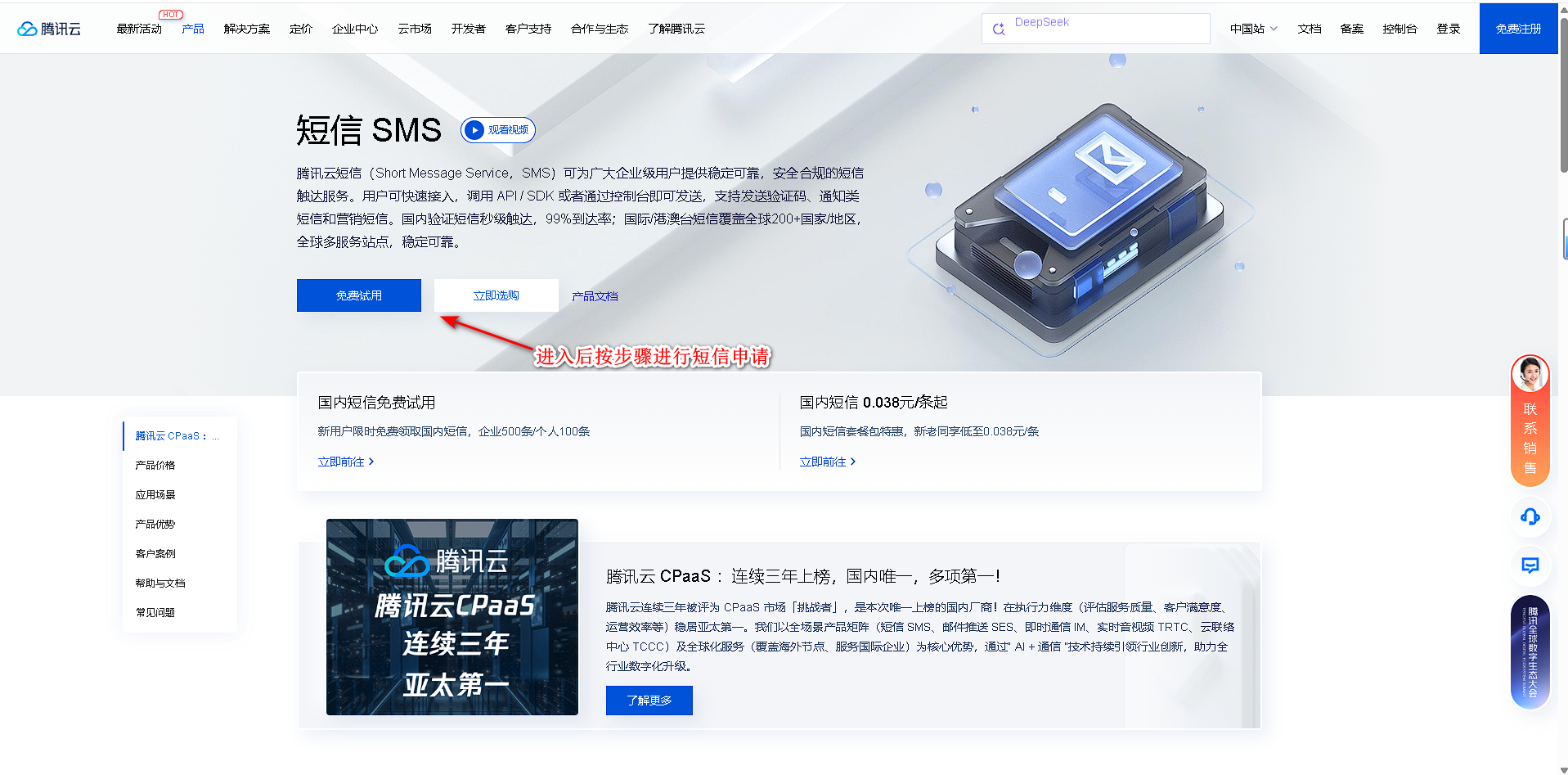
Task: Click the search icon in search box
Action: [999, 29]
